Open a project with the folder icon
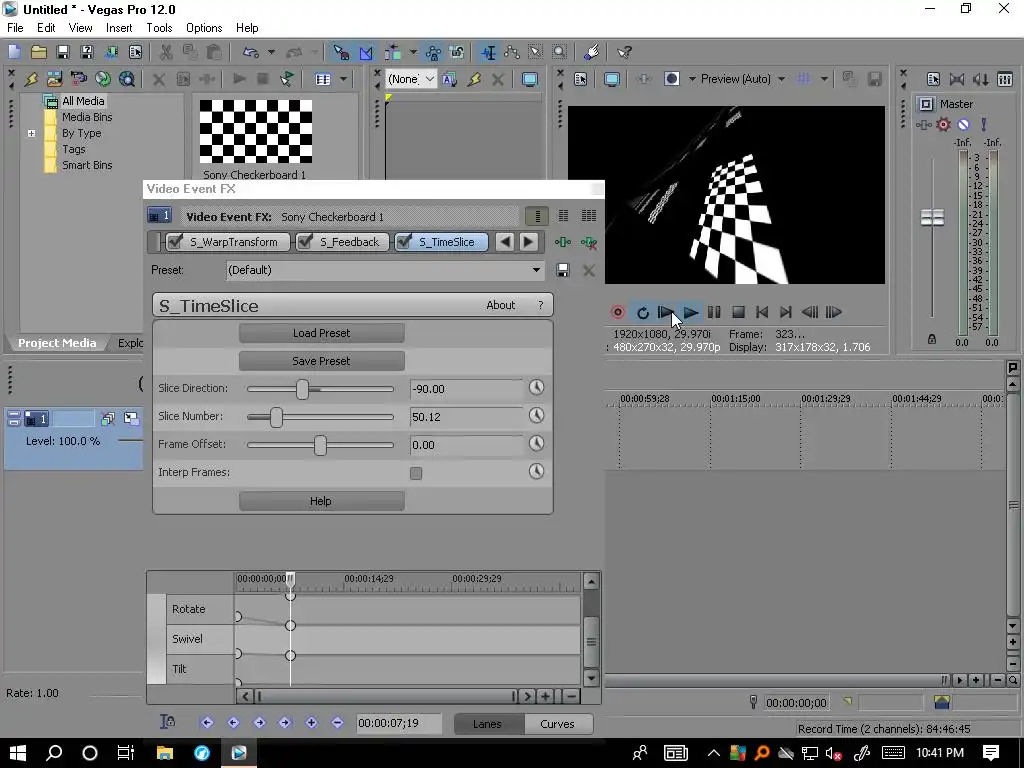This screenshot has width=1024, height=768. [x=39, y=52]
